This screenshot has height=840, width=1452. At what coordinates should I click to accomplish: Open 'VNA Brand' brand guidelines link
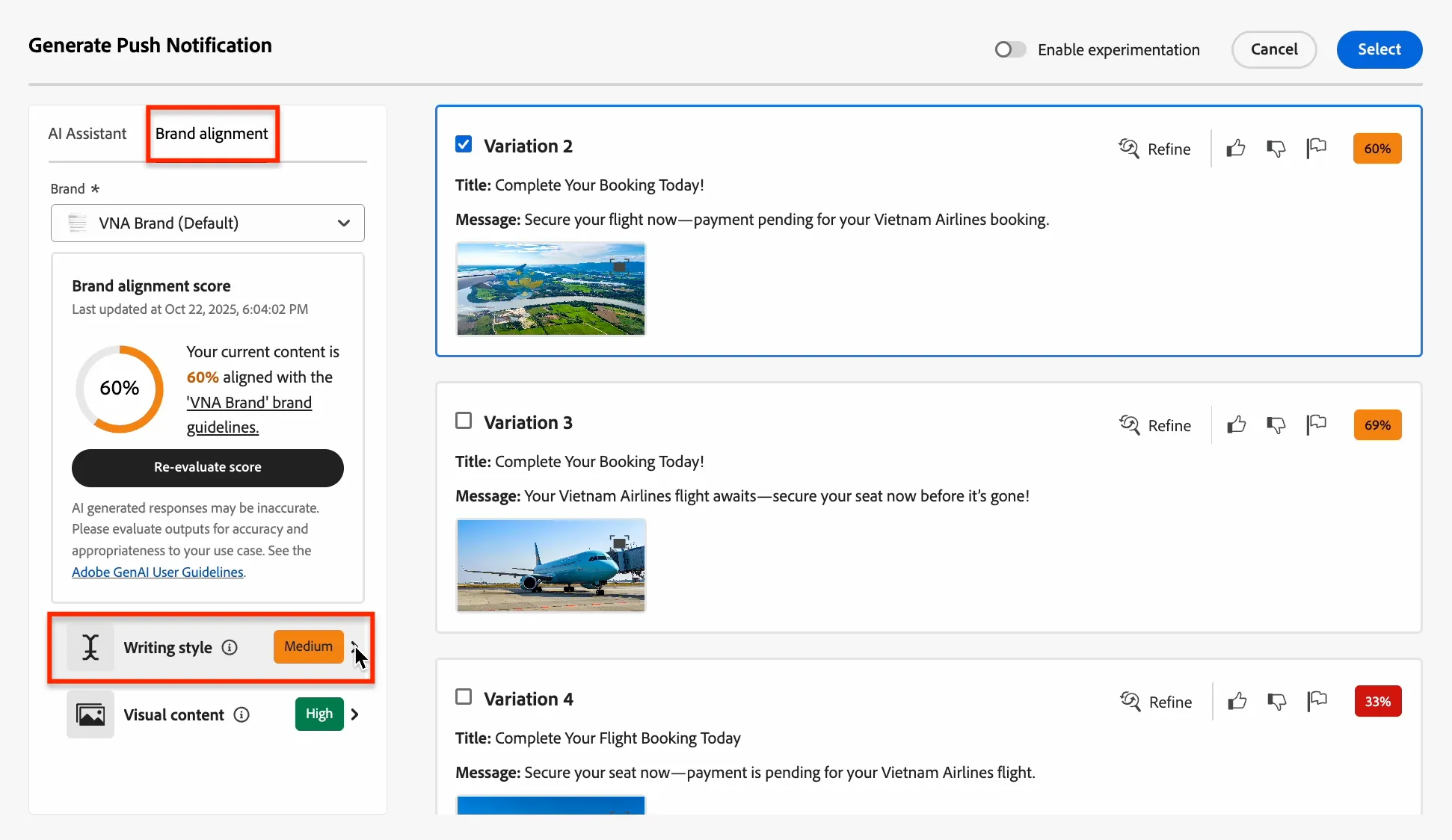coord(249,415)
